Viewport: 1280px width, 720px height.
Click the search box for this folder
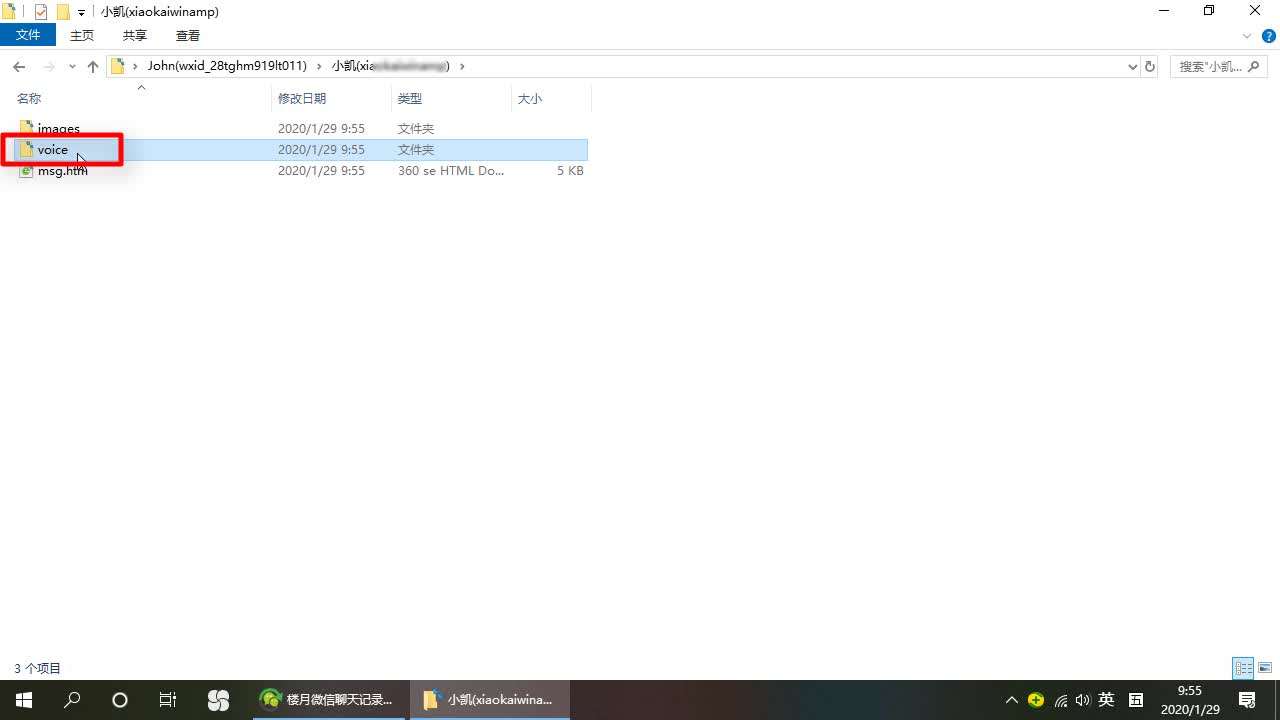1218,66
